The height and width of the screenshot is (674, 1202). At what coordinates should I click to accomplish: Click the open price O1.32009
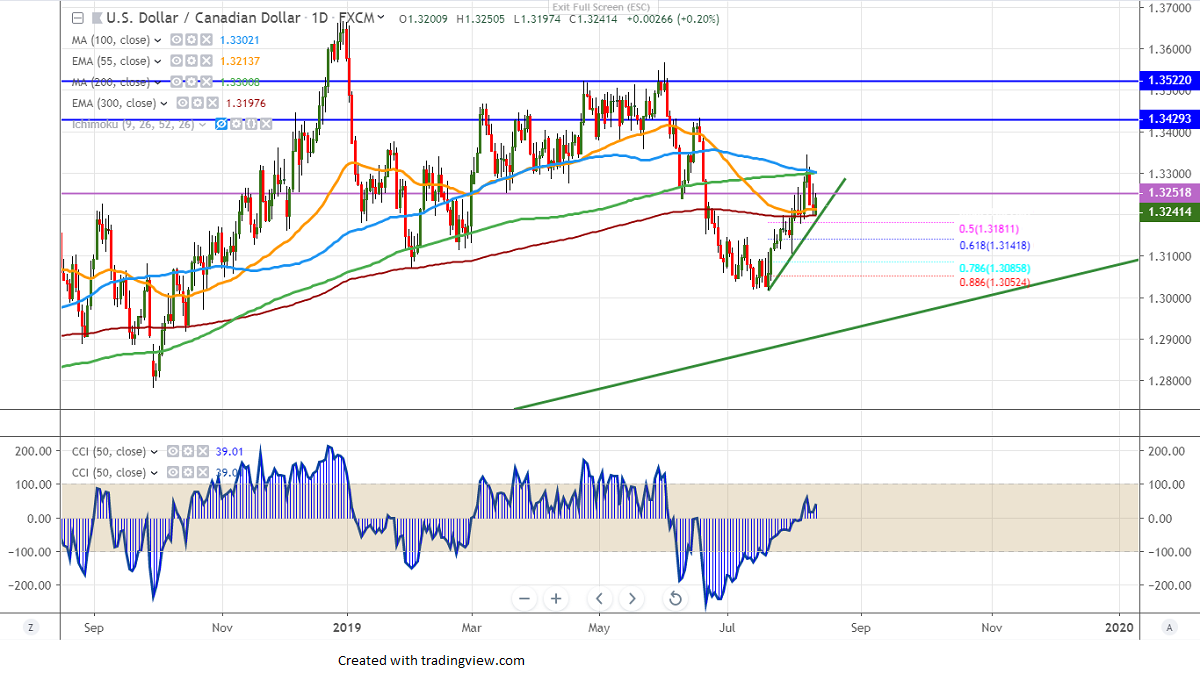pos(424,19)
